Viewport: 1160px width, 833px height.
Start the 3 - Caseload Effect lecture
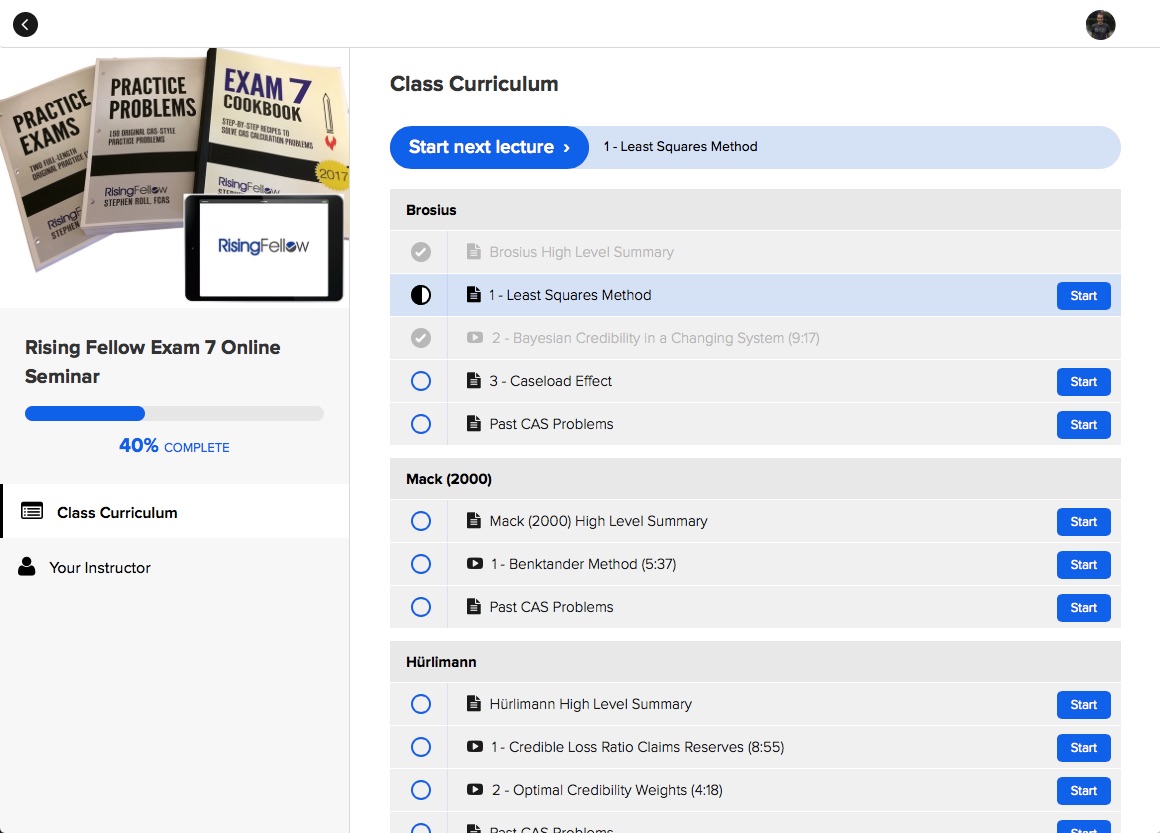[x=1083, y=381]
